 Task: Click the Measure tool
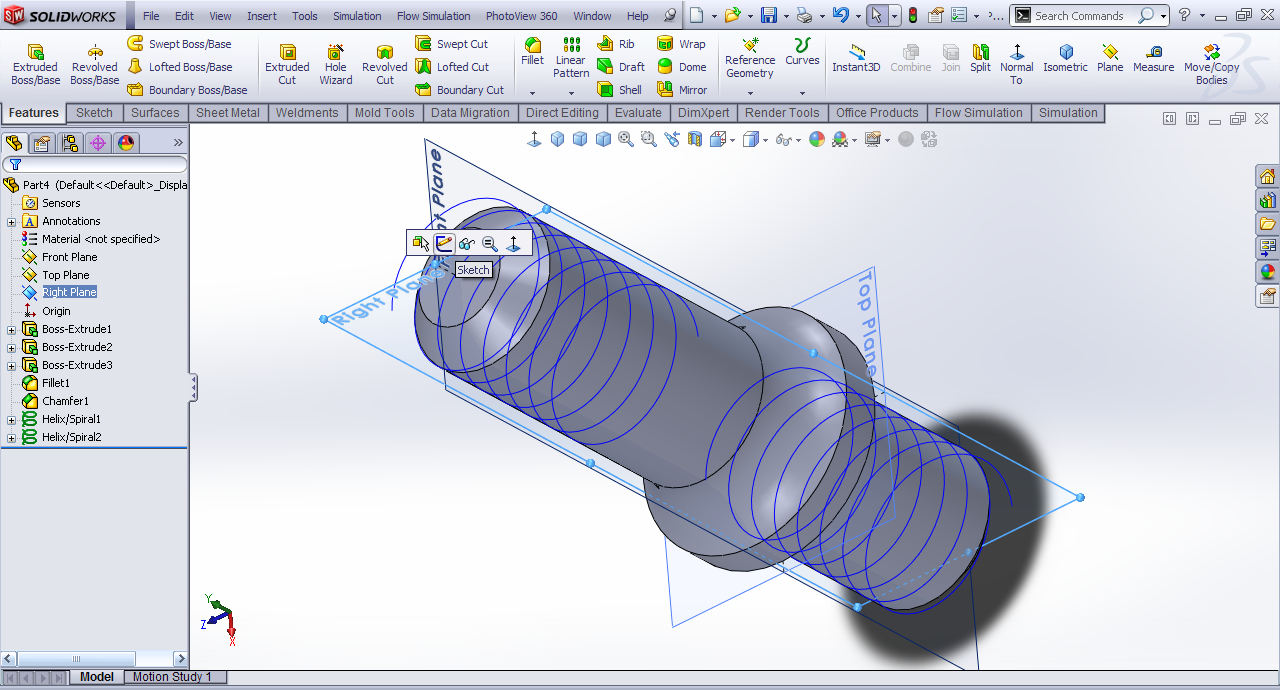click(1153, 59)
